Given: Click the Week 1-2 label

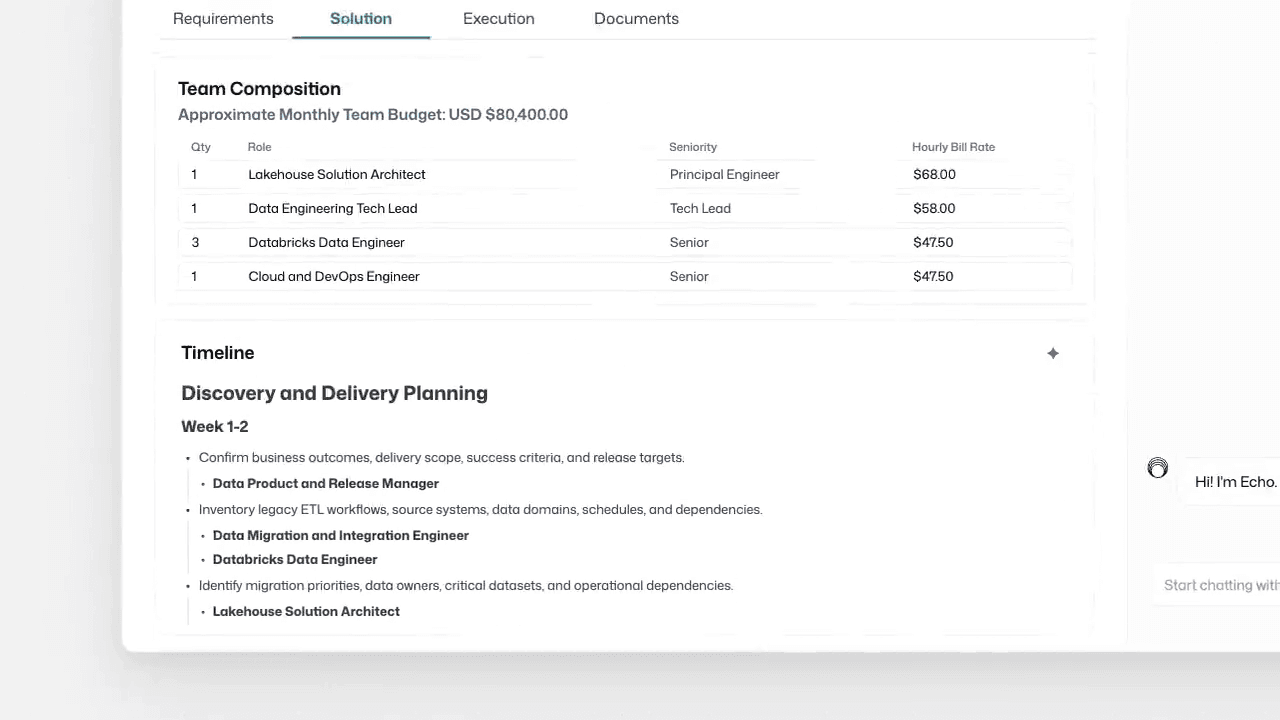Looking at the screenshot, I should coord(215,427).
